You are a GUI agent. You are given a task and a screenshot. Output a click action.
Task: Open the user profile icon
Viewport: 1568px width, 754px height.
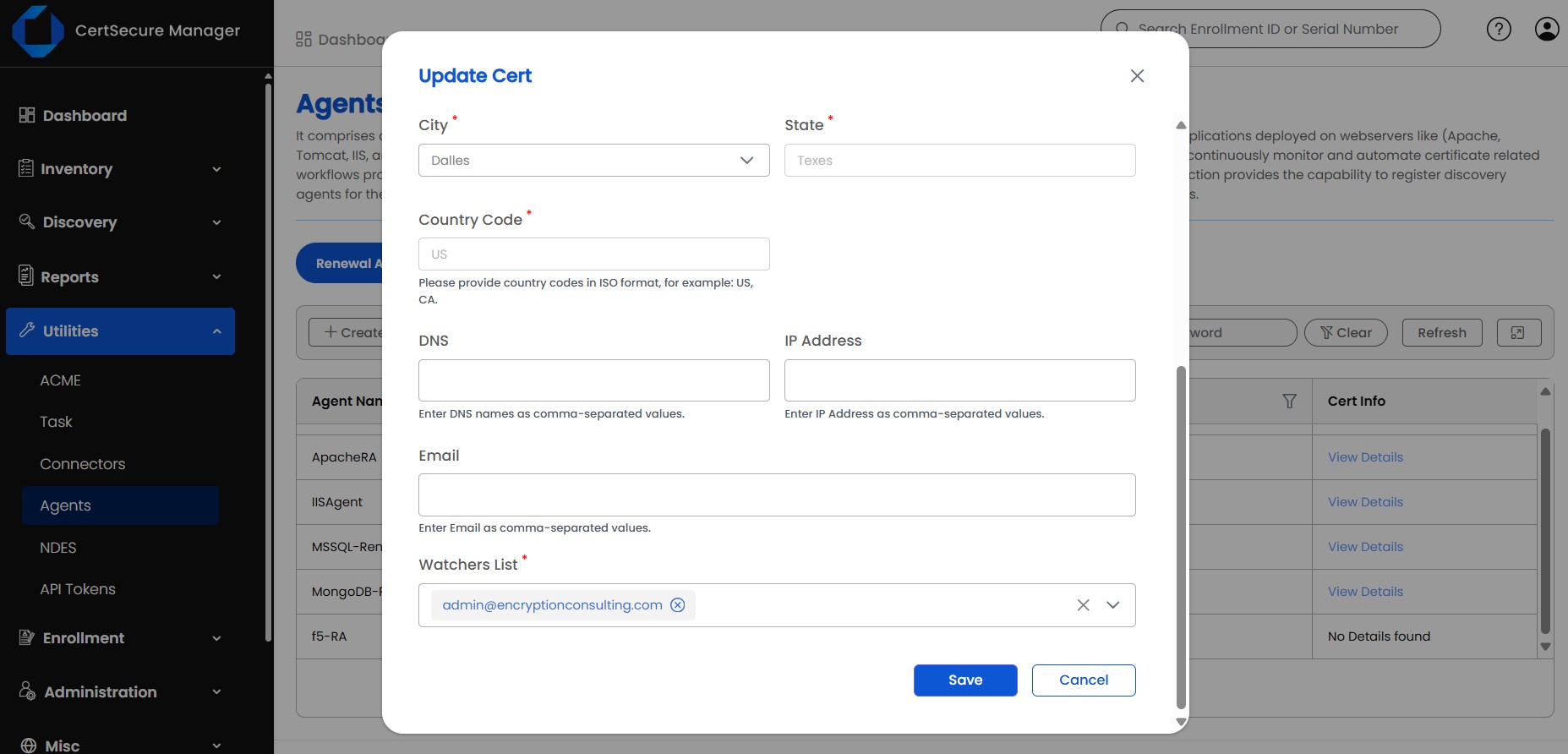[x=1547, y=29]
